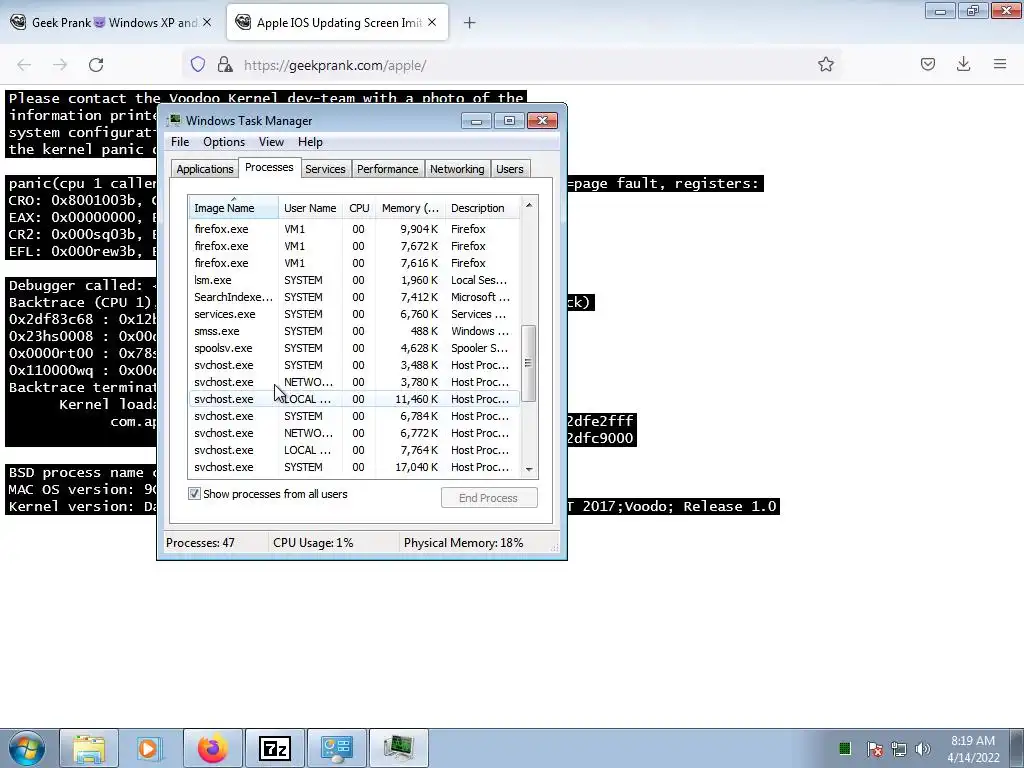Viewport: 1024px width, 768px height.
Task: Sort by Description column header
Action: tap(483, 208)
